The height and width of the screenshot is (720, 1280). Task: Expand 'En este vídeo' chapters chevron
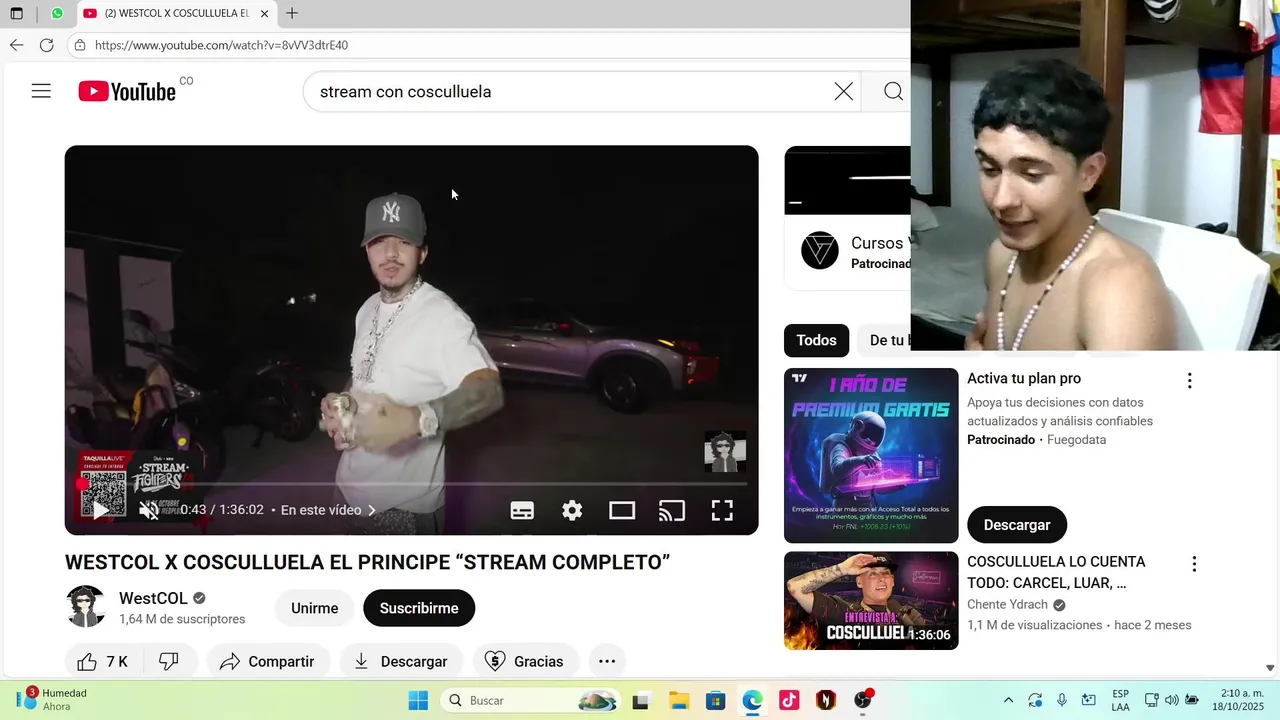[x=372, y=510]
